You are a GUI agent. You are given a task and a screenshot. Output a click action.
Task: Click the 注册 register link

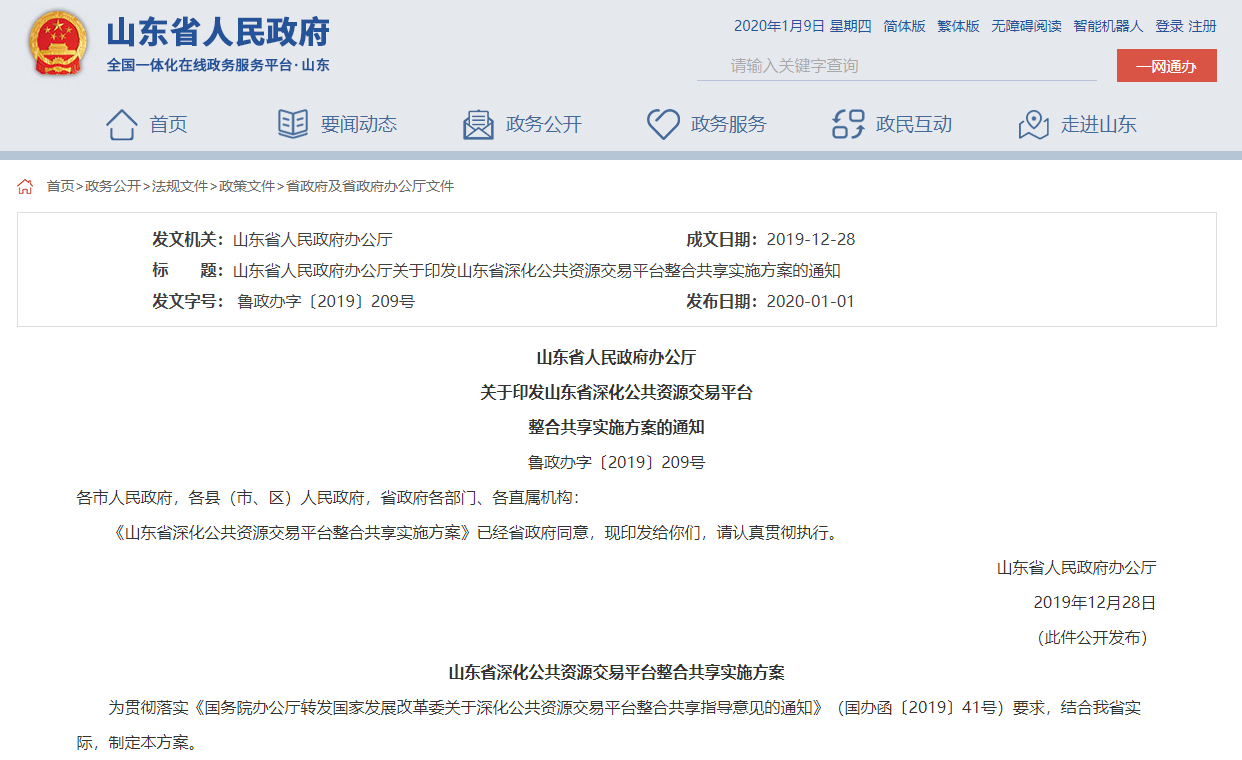tap(1203, 26)
